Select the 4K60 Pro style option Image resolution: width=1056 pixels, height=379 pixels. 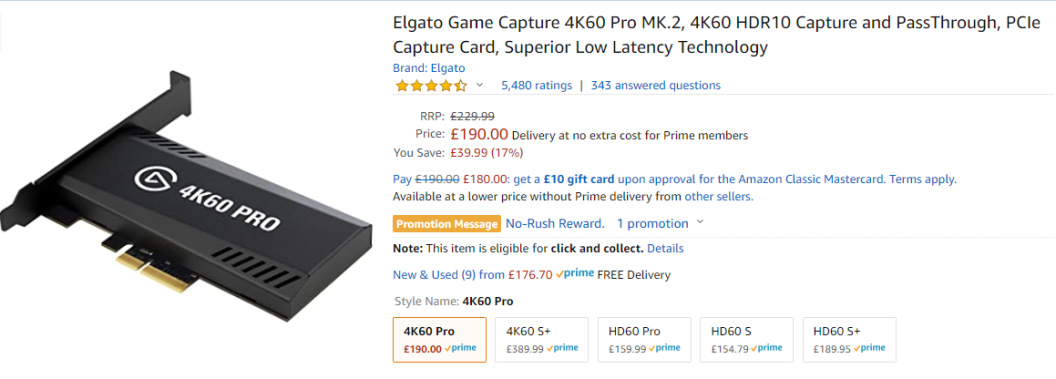click(439, 340)
